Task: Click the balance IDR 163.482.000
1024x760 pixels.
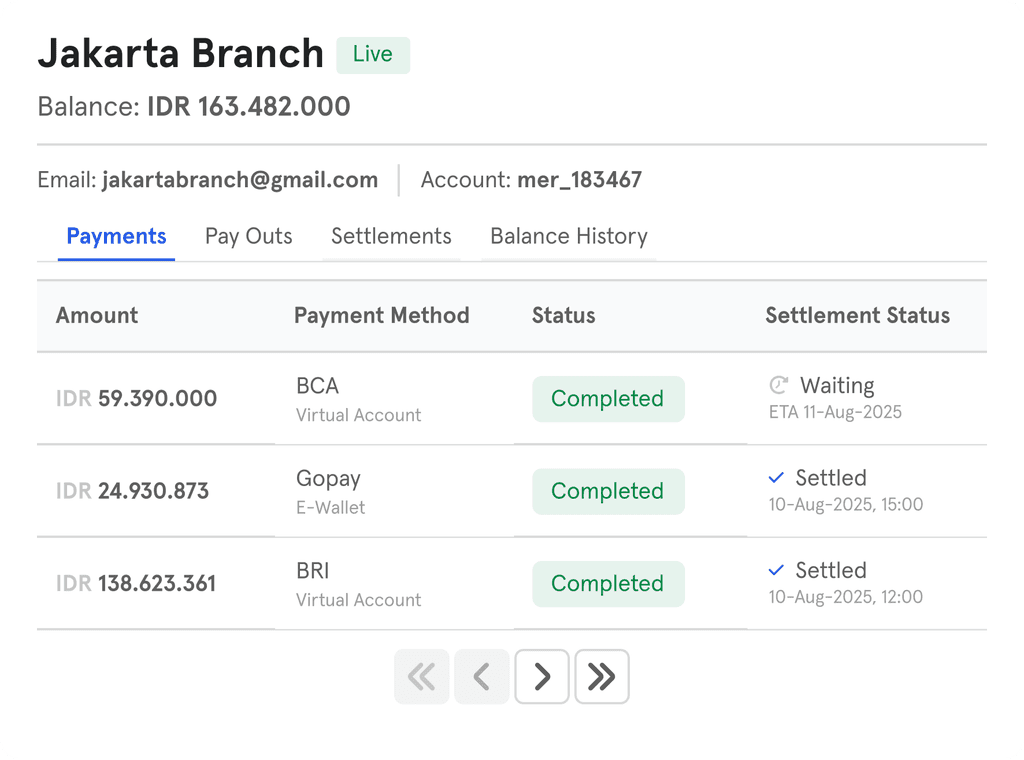Action: pyautogui.click(x=248, y=106)
